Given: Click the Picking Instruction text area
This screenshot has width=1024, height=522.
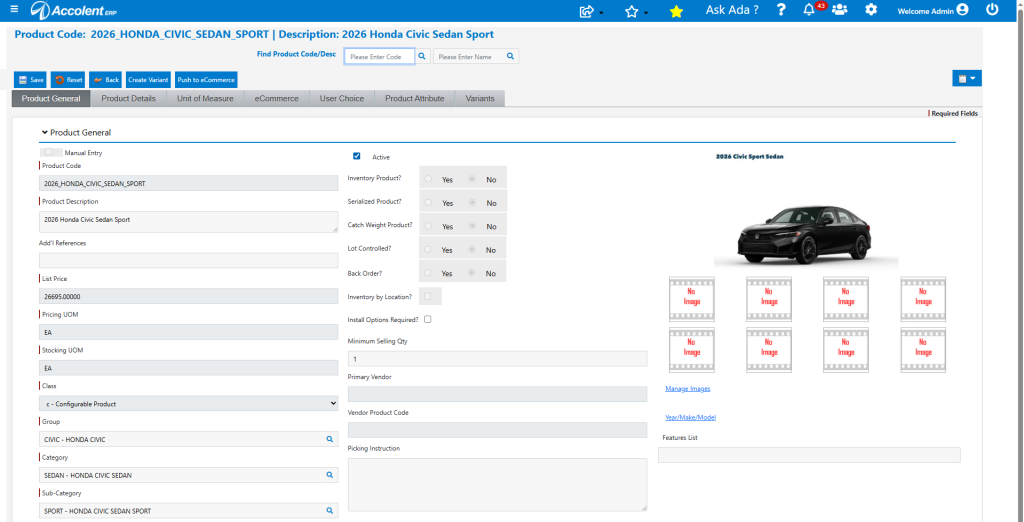Looking at the screenshot, I should 498,485.
